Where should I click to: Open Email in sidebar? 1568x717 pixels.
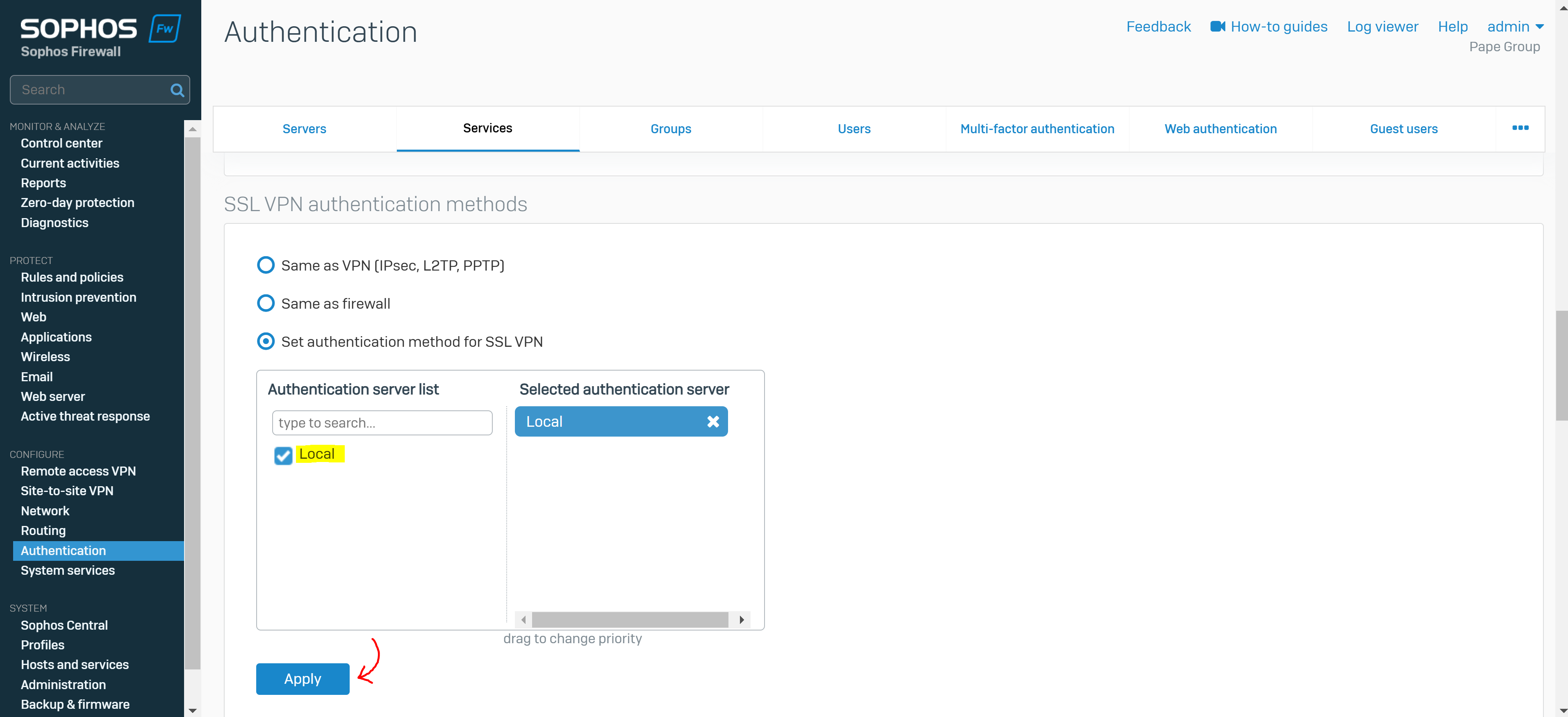36,377
